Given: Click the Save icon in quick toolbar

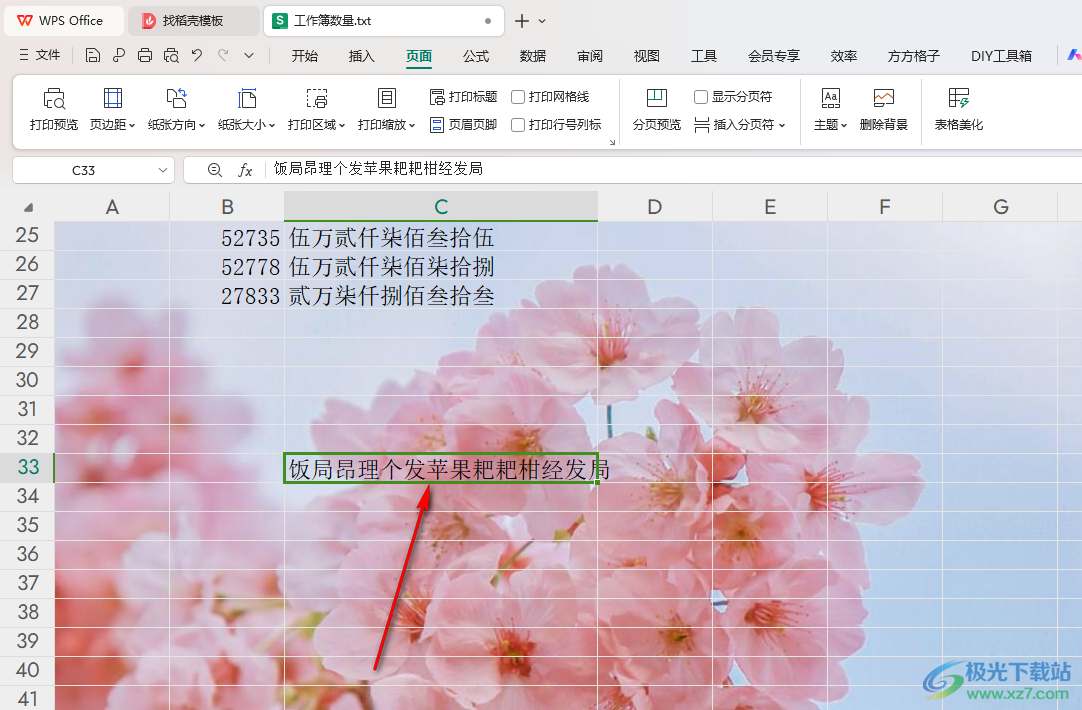Looking at the screenshot, I should [x=92, y=55].
